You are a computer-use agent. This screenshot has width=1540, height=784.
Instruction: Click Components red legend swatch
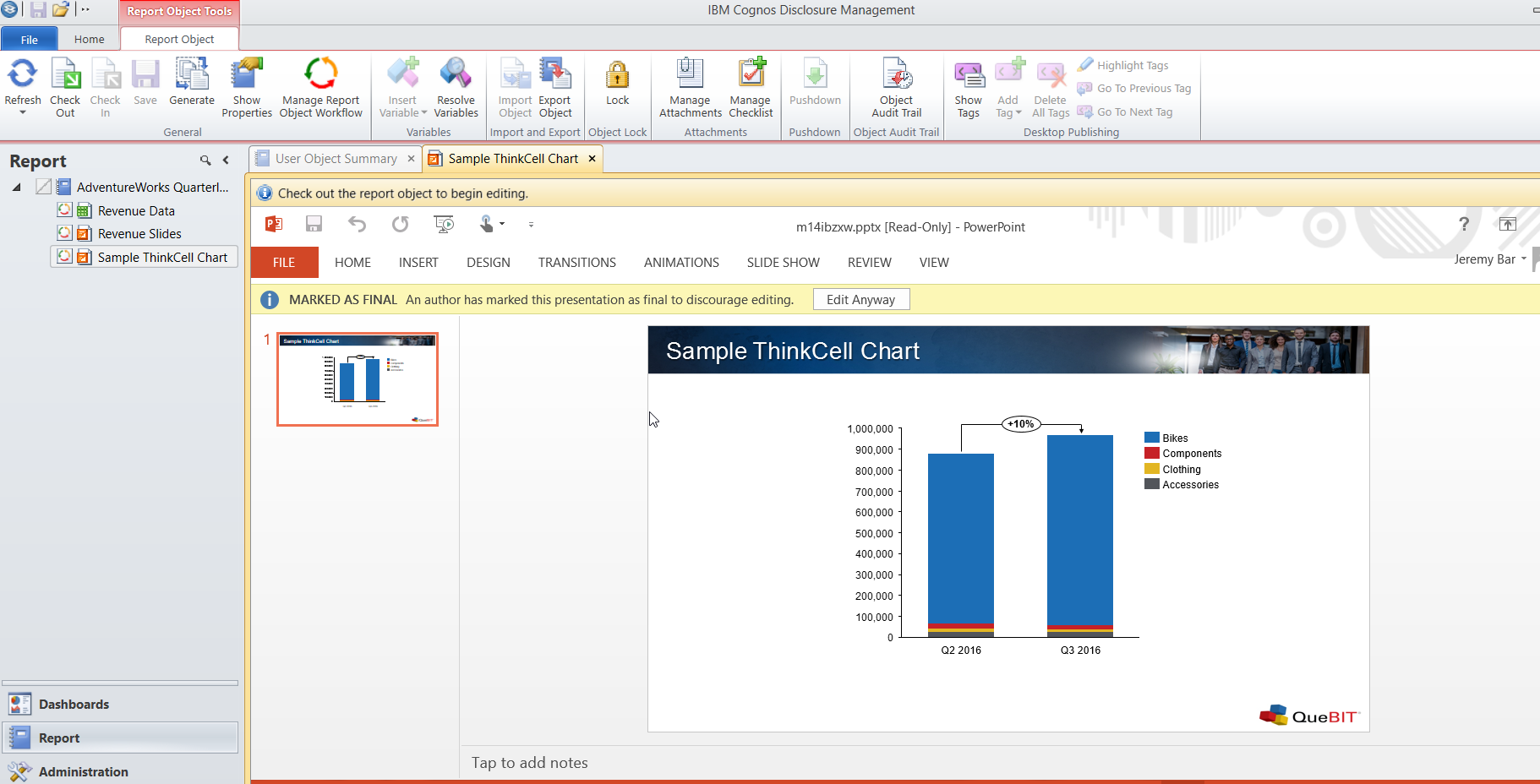pos(1151,453)
